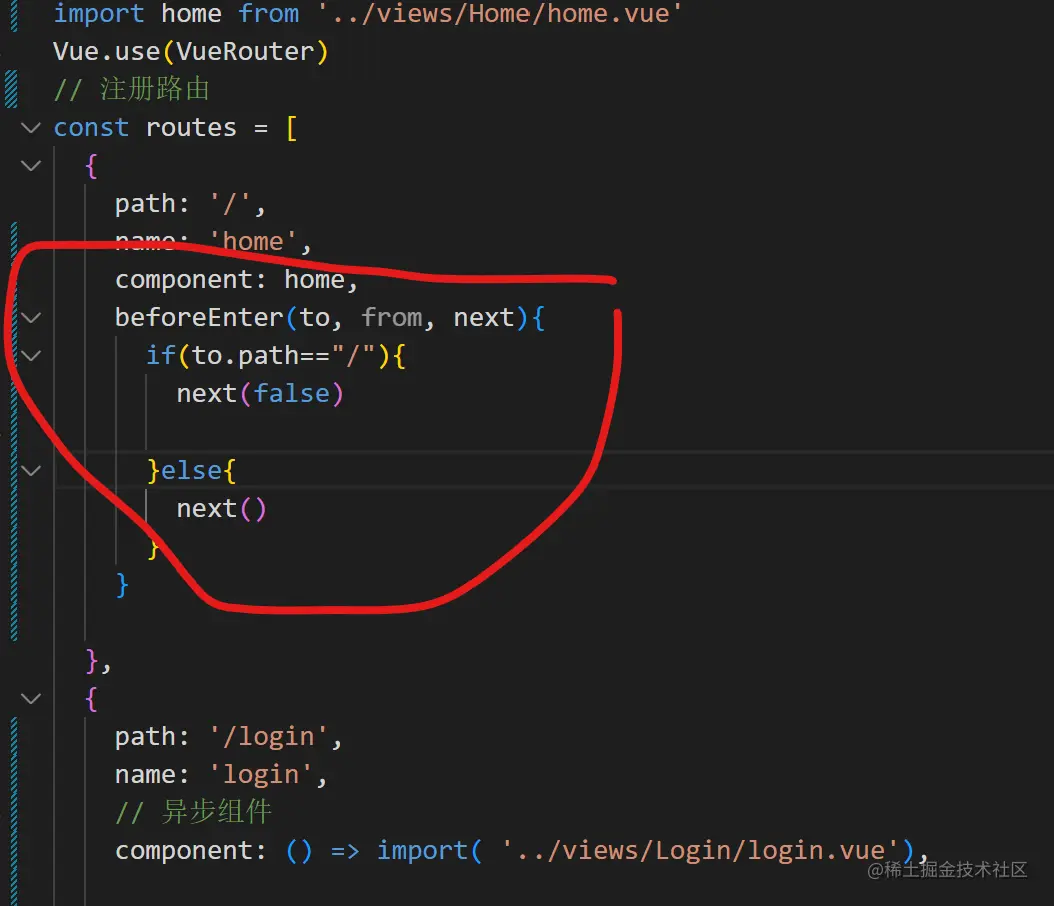
Task: Click the path: '/login' line
Action: coord(229,737)
